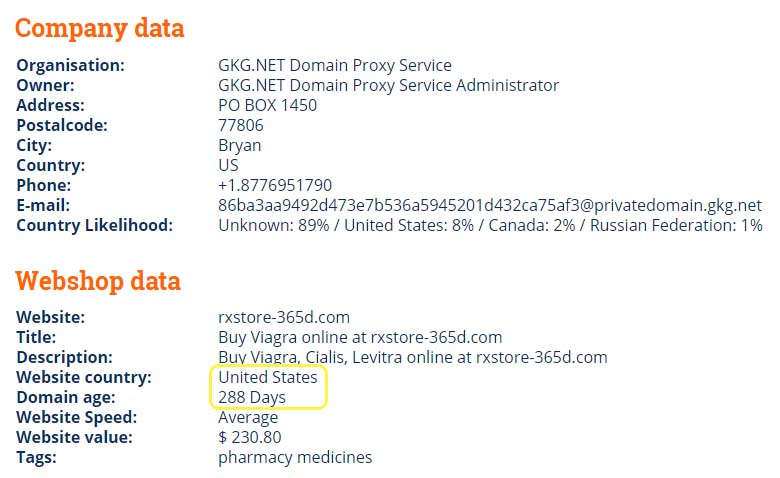Click the website value $ 230.80
Image resolution: width=780 pixels, height=478 pixels.
(x=250, y=437)
